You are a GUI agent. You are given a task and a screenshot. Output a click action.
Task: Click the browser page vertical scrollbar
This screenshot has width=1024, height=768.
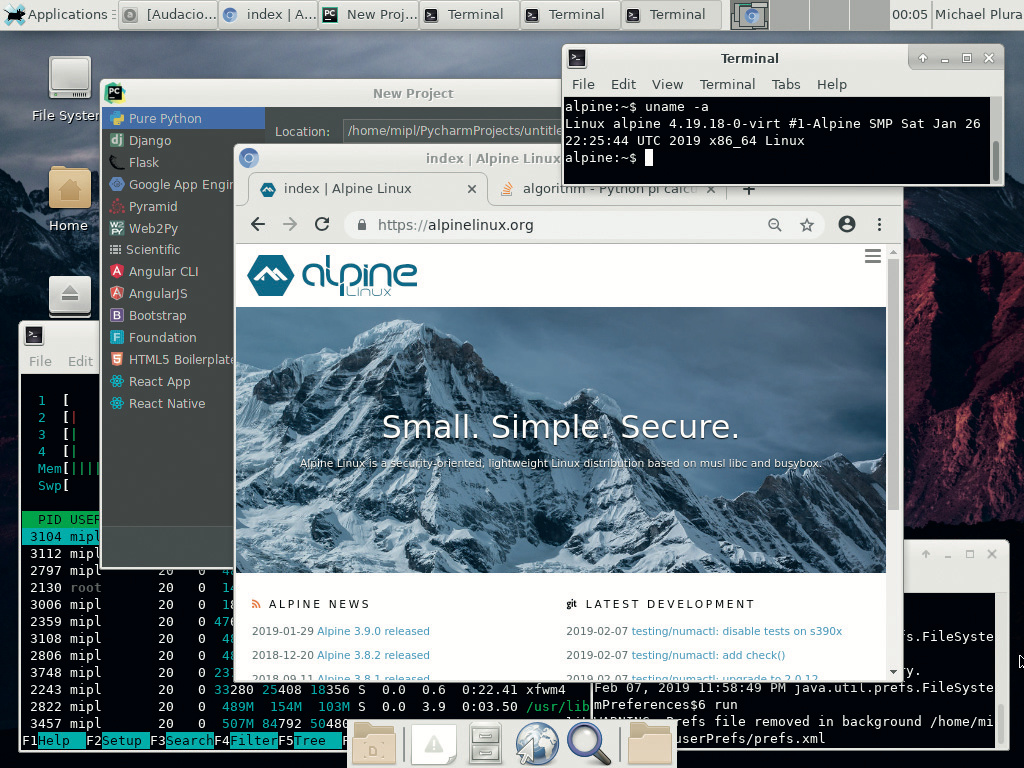(893, 385)
